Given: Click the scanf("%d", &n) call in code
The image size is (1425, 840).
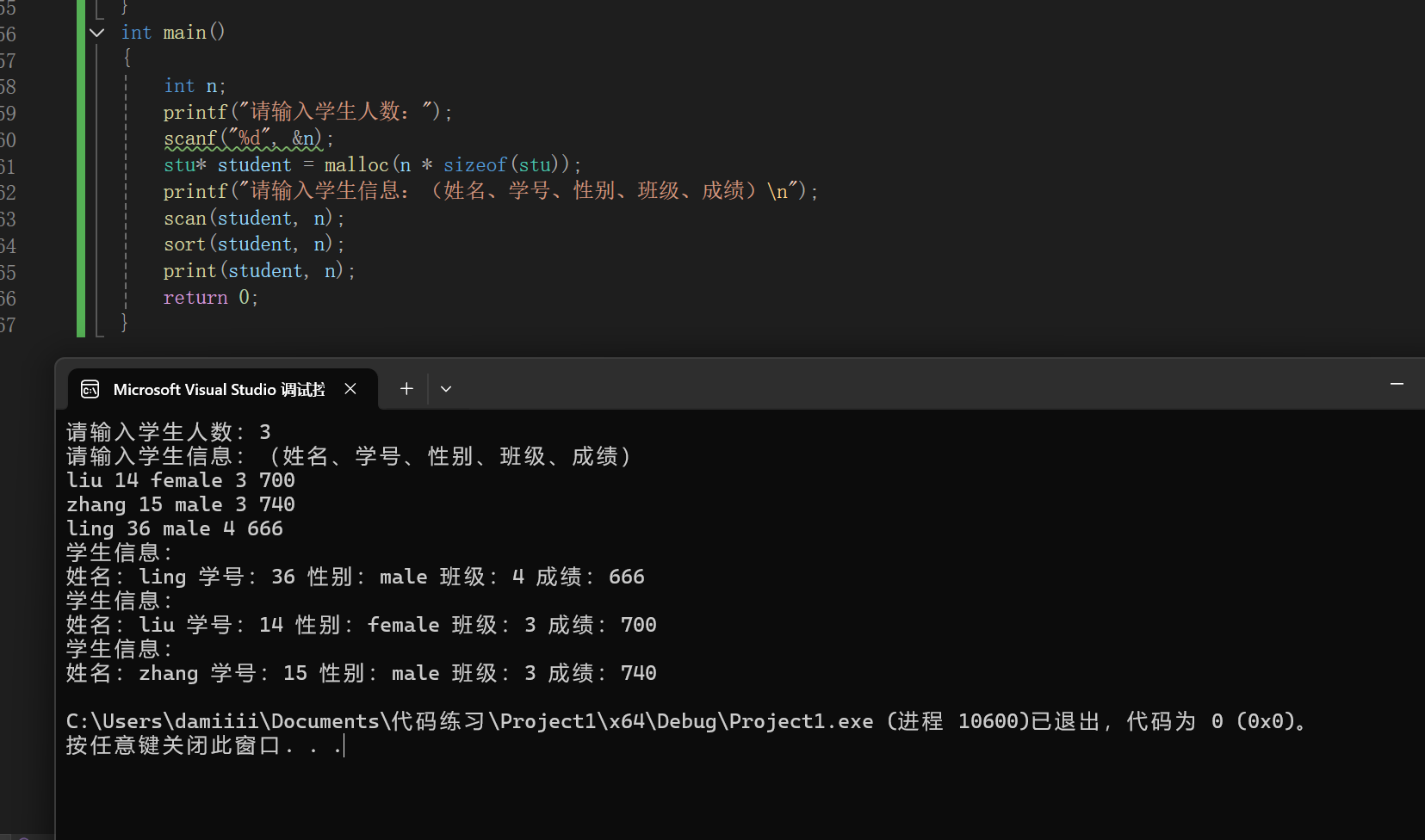Looking at the screenshot, I should coord(248,139).
